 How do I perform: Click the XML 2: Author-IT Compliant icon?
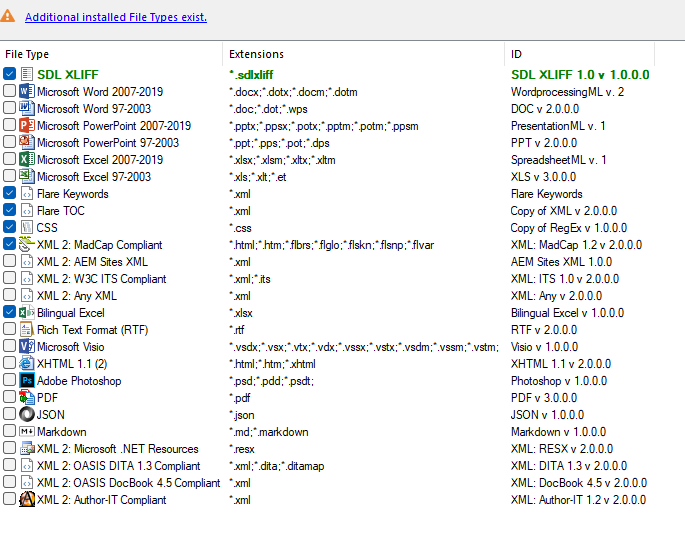27,499
